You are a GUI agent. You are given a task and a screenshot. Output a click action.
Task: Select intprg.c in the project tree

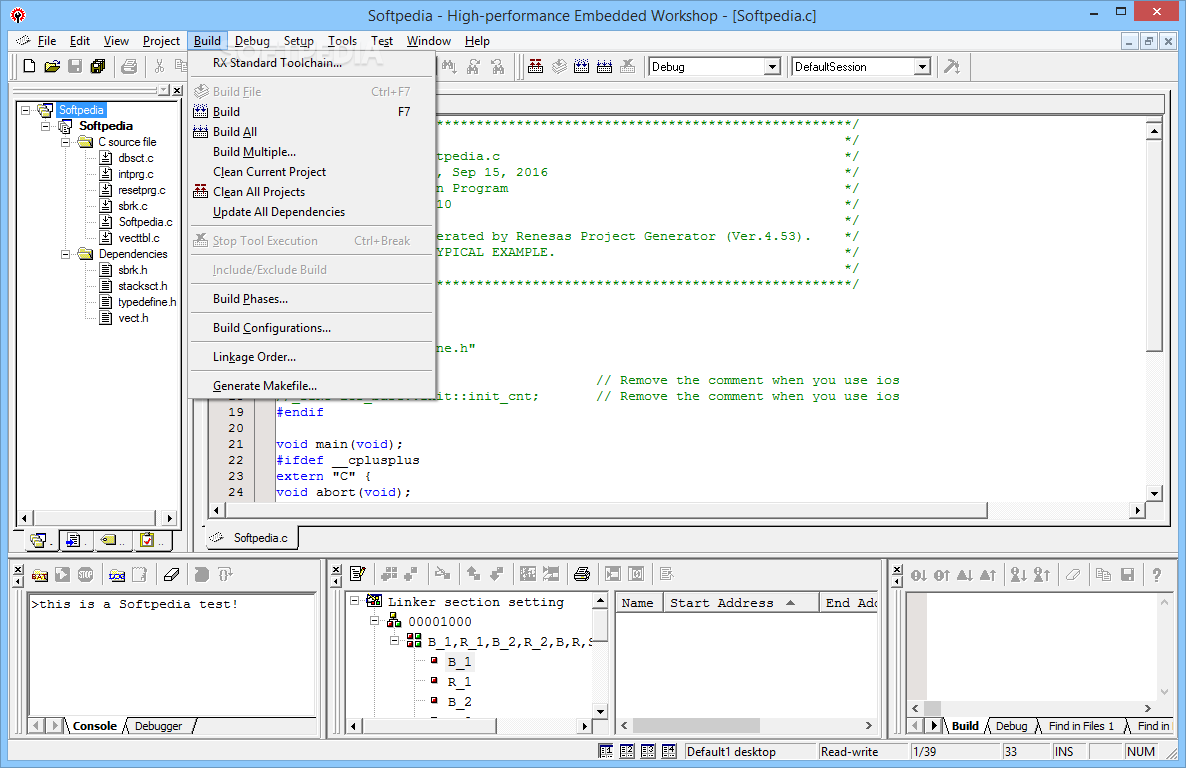[x=135, y=174]
